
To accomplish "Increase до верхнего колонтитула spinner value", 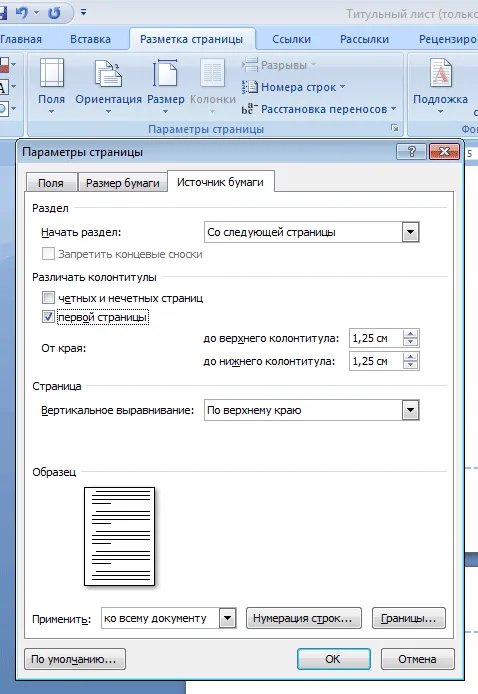I will pyautogui.click(x=411, y=334).
